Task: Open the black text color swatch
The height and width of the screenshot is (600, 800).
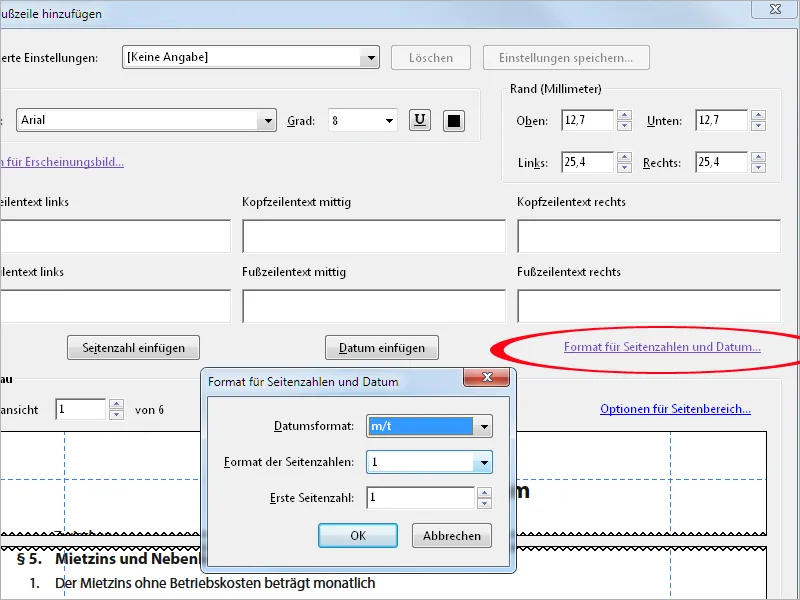Action: click(x=454, y=121)
